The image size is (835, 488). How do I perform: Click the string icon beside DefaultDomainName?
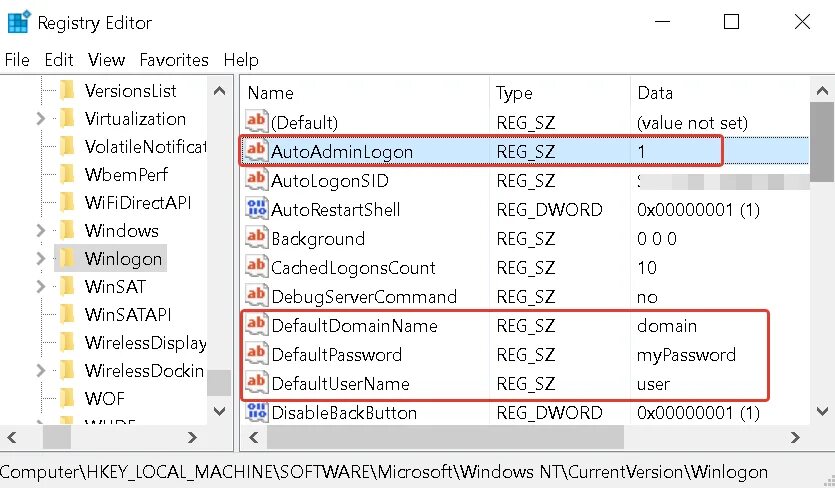tap(256, 325)
